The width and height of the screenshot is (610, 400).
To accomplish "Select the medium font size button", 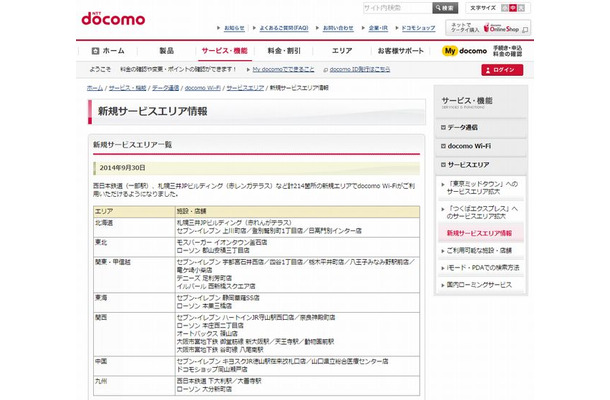I will (x=513, y=8).
